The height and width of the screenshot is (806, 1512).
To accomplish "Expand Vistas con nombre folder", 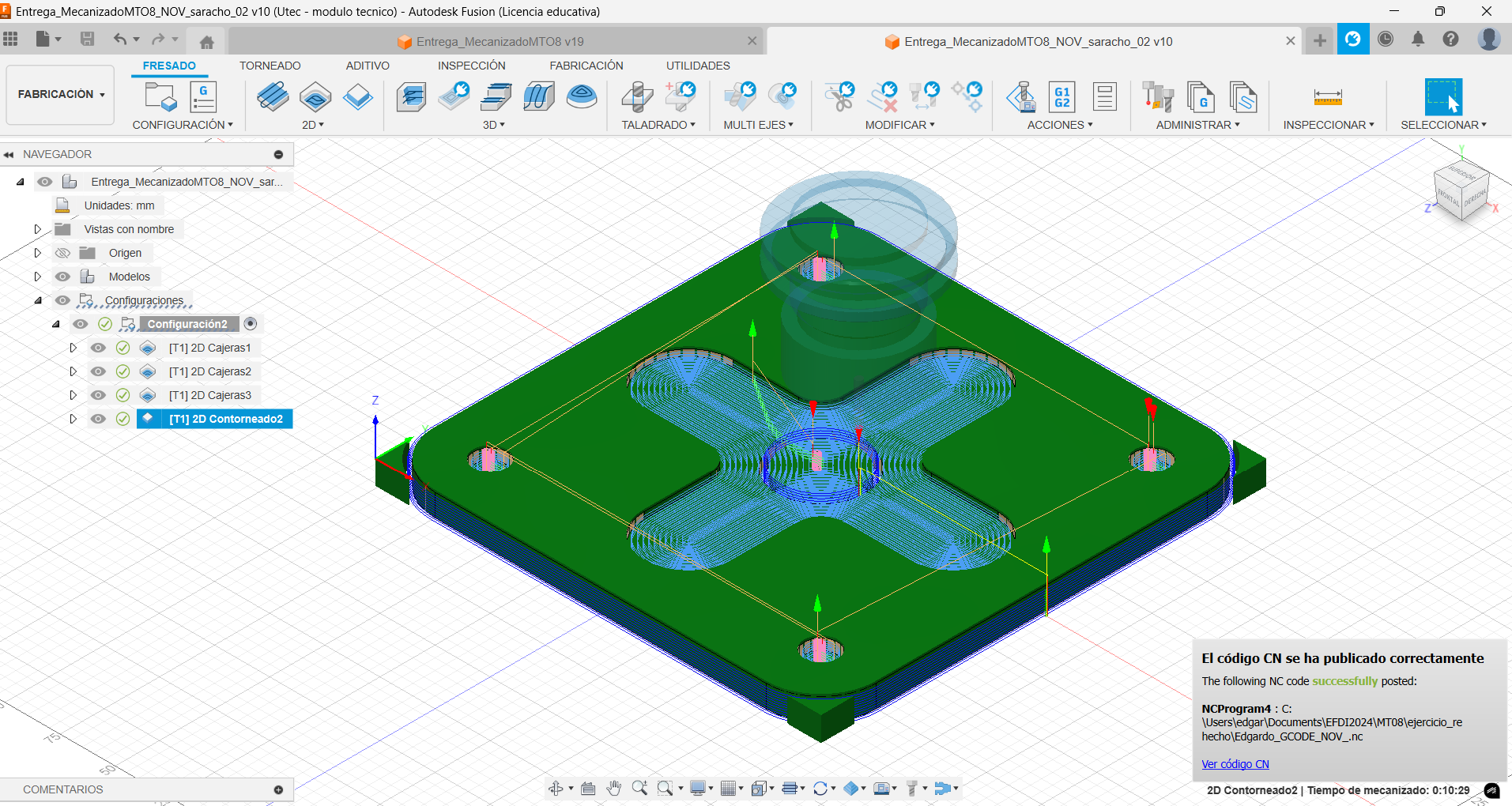I will pyautogui.click(x=37, y=229).
